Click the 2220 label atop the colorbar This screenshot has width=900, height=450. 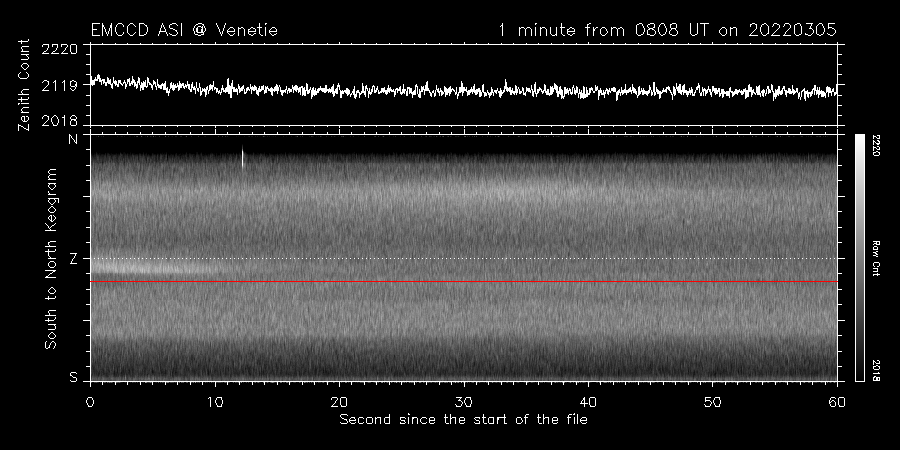[x=875, y=145]
